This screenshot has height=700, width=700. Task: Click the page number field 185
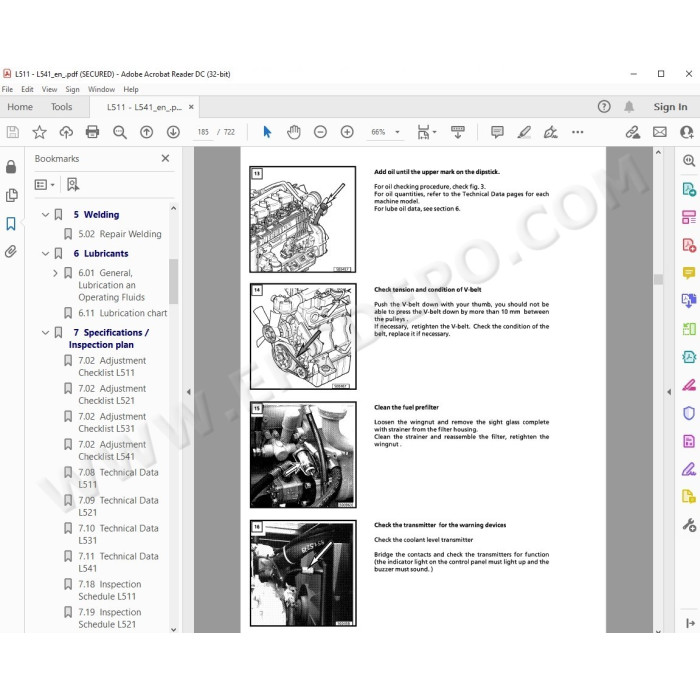coord(203,132)
